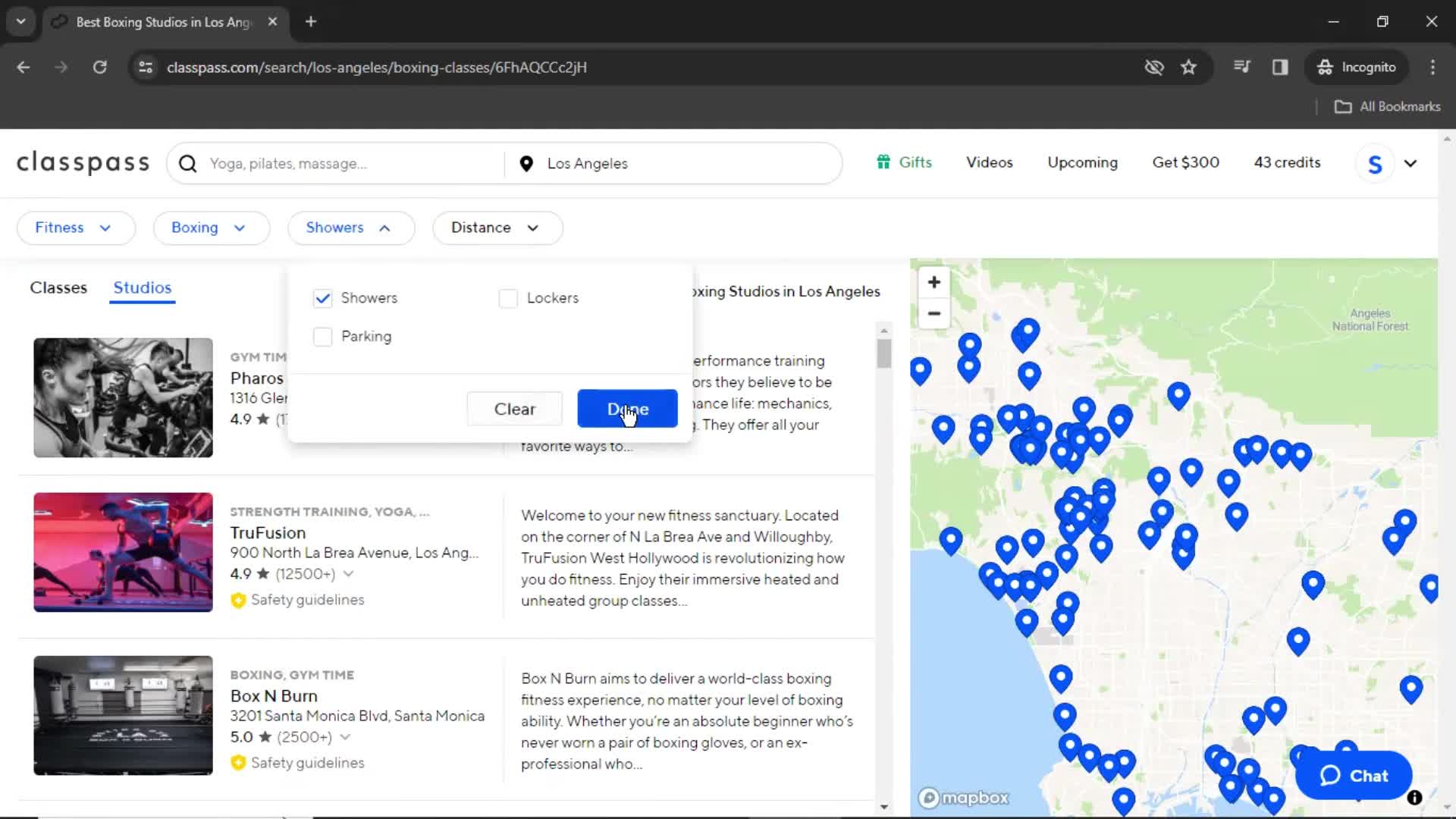The height and width of the screenshot is (819, 1456).
Task: Click the Clear button in amenities popup
Action: (x=515, y=409)
